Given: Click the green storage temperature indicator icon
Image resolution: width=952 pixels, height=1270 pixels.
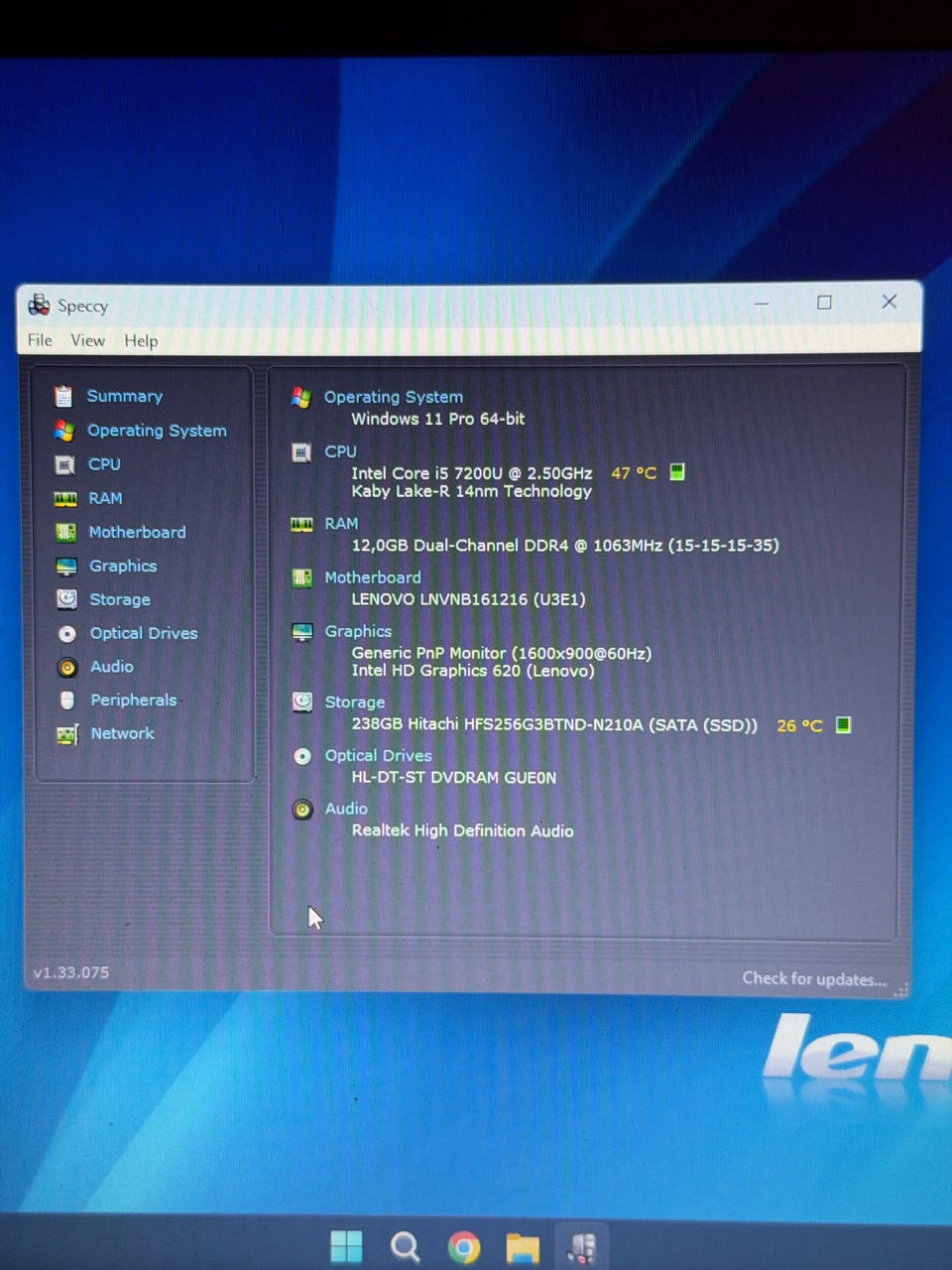Looking at the screenshot, I should 843,725.
